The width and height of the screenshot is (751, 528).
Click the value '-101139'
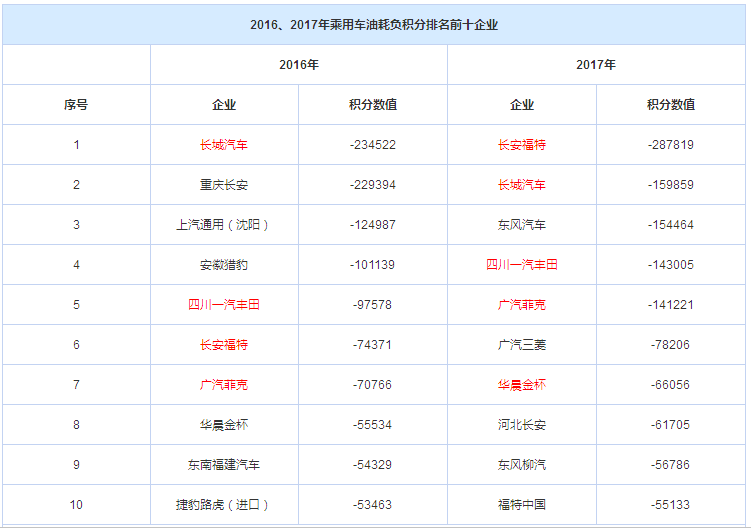pos(373,264)
